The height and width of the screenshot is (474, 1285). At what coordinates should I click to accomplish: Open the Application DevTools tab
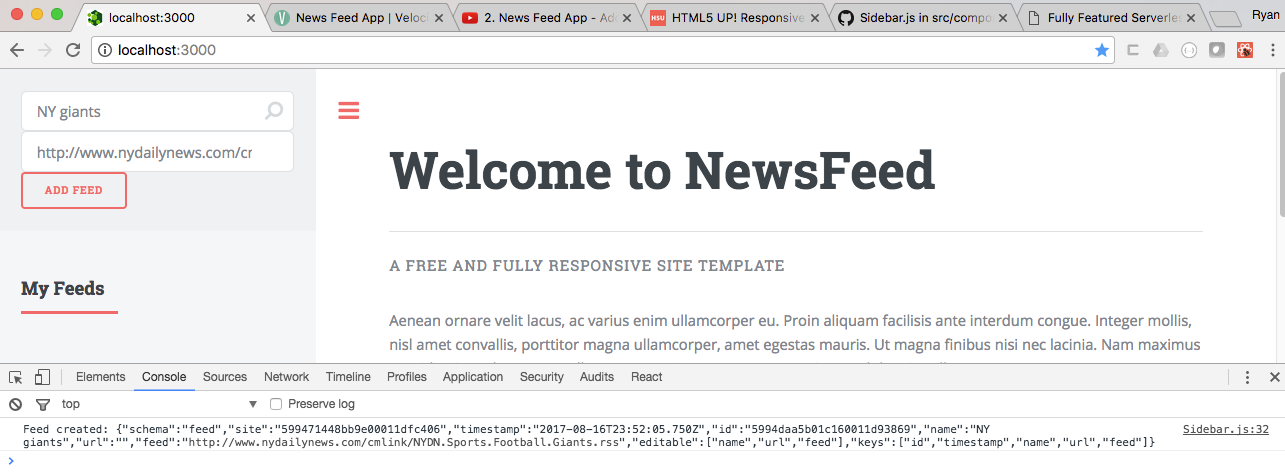pos(473,377)
